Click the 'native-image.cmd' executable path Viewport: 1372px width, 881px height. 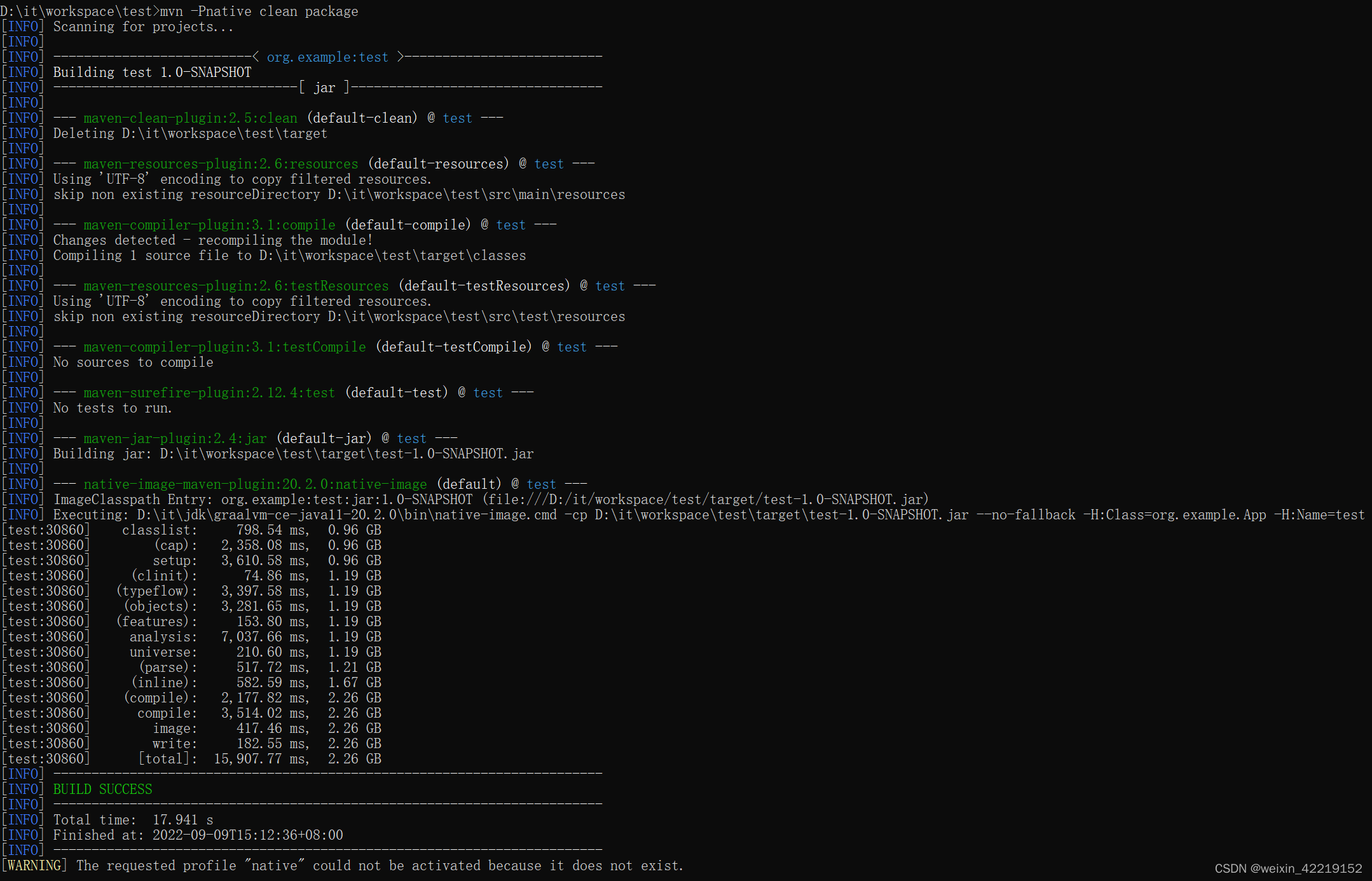tap(346, 515)
